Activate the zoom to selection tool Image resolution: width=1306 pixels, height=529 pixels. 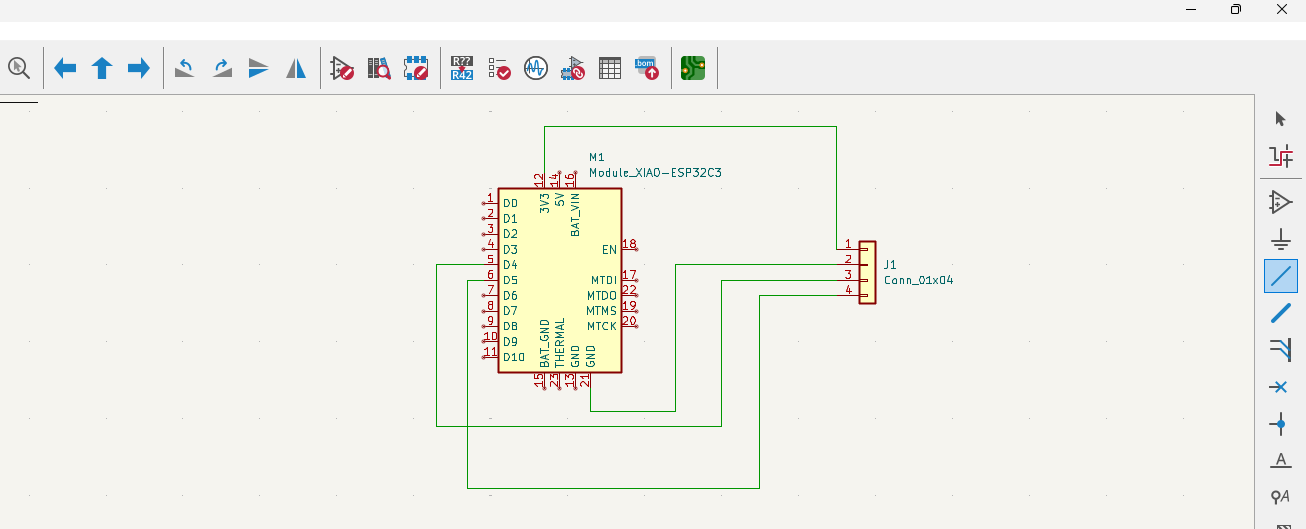(19, 68)
